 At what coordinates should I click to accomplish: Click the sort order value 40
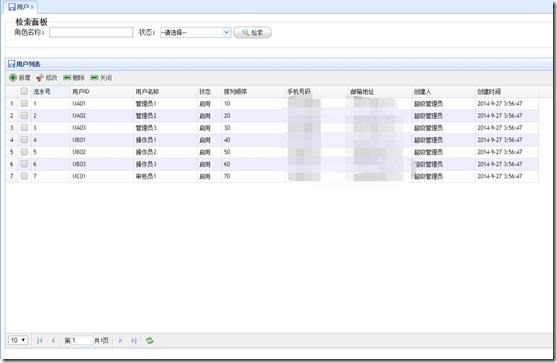pyautogui.click(x=227, y=140)
